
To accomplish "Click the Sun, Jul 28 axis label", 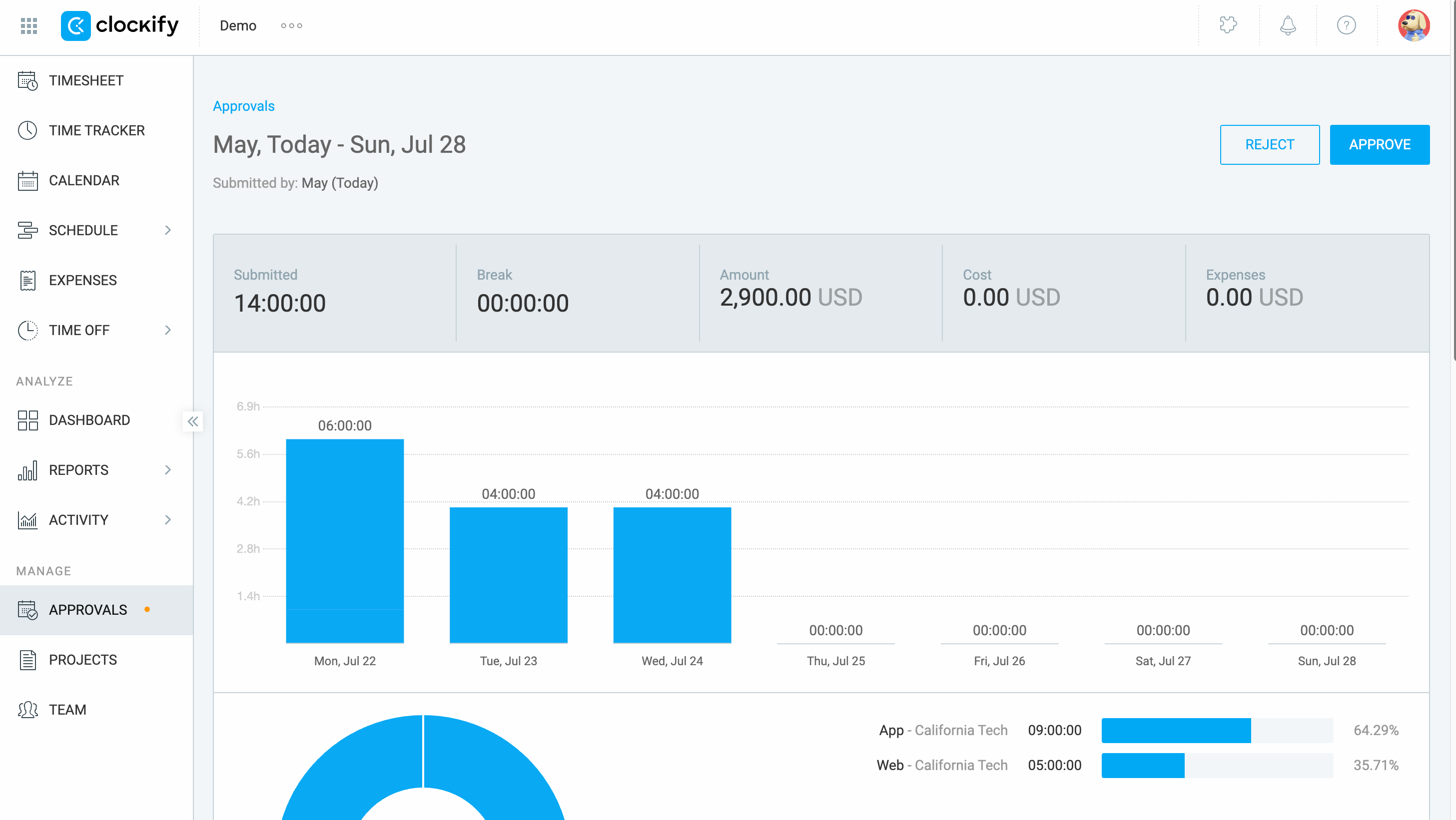I will point(1327,661).
